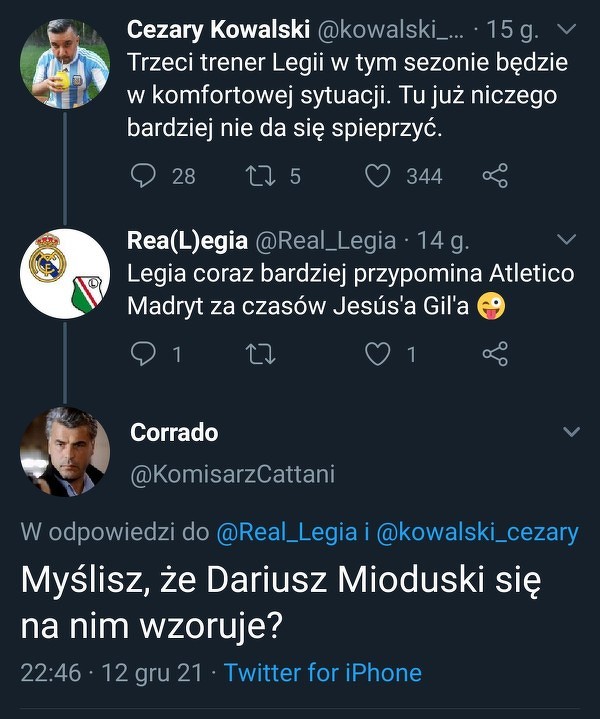Open Cezary Kowalski's display name
This screenshot has height=719, width=600.
pos(205,30)
